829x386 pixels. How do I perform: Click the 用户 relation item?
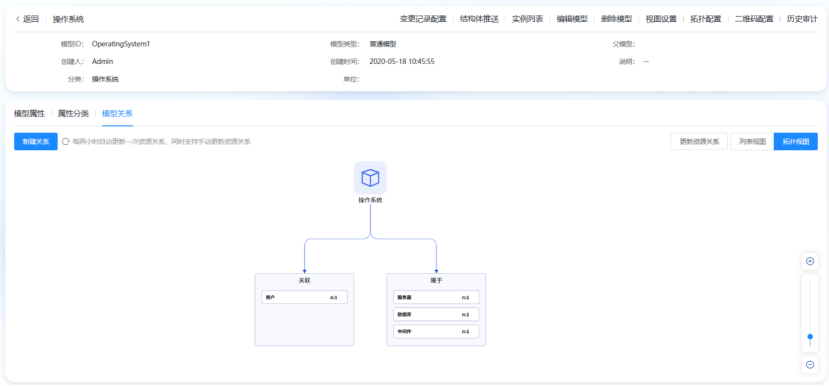tap(305, 297)
